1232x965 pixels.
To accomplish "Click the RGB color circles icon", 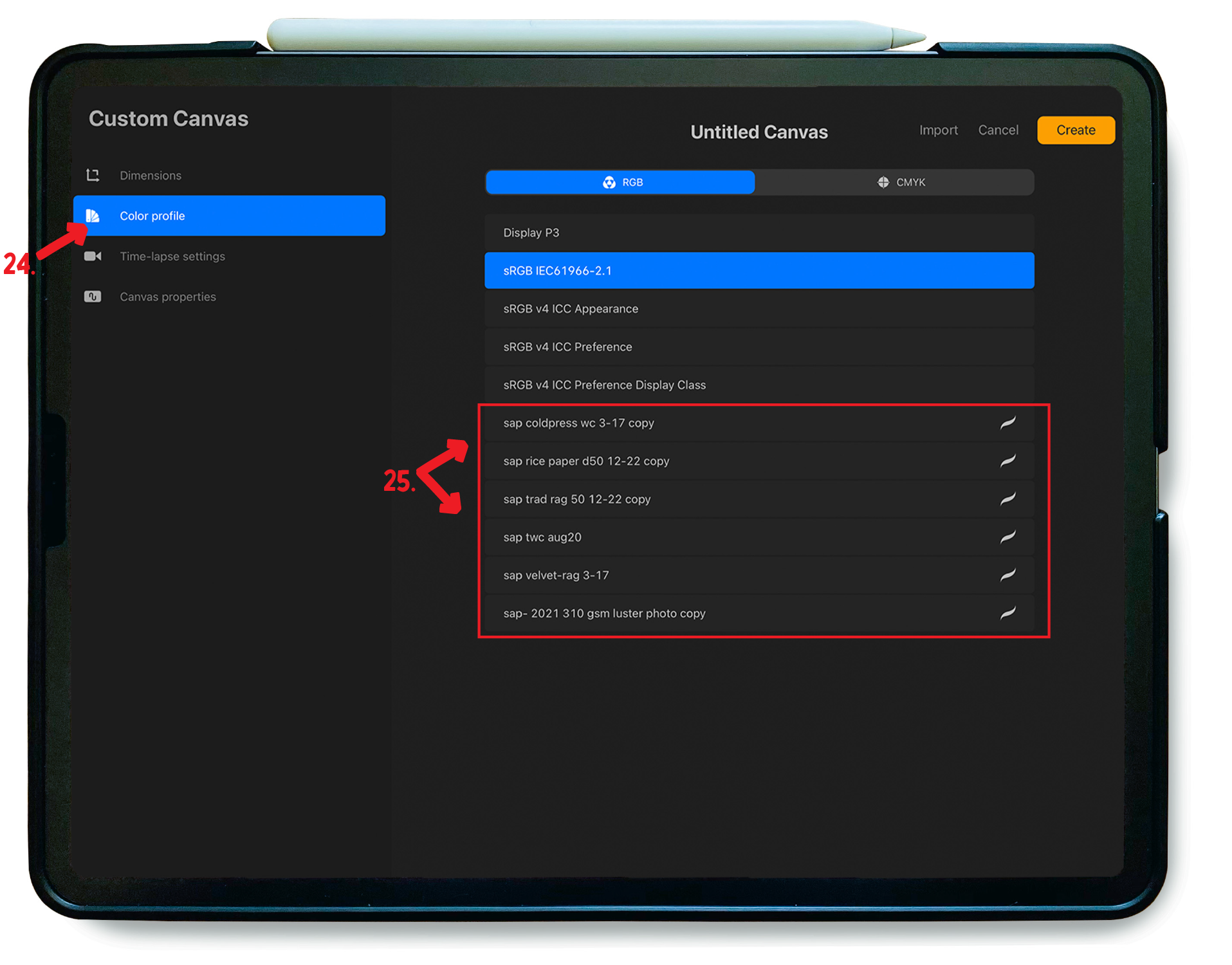I will tap(609, 183).
